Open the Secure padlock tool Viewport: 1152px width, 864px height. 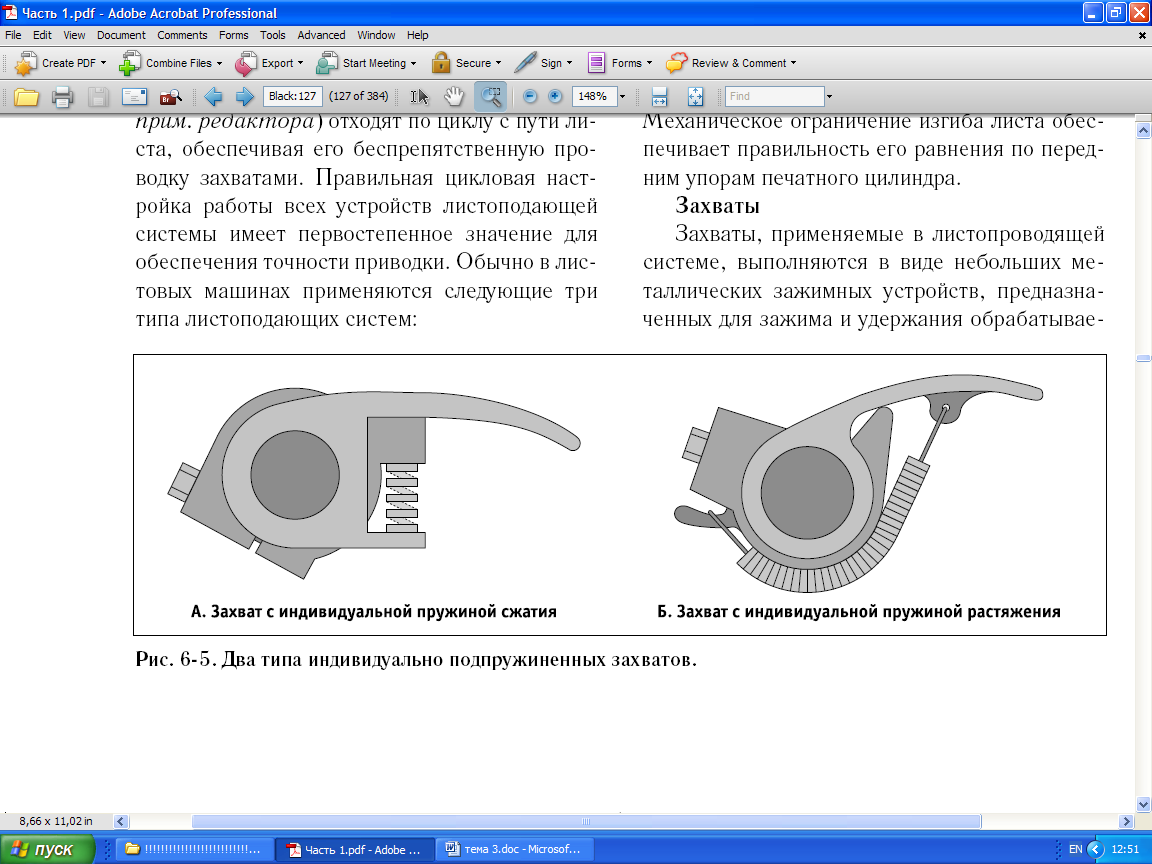click(x=466, y=63)
